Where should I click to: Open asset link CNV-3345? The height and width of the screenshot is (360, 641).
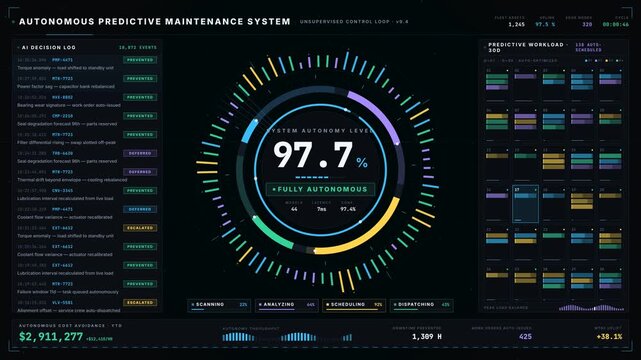pos(63,190)
